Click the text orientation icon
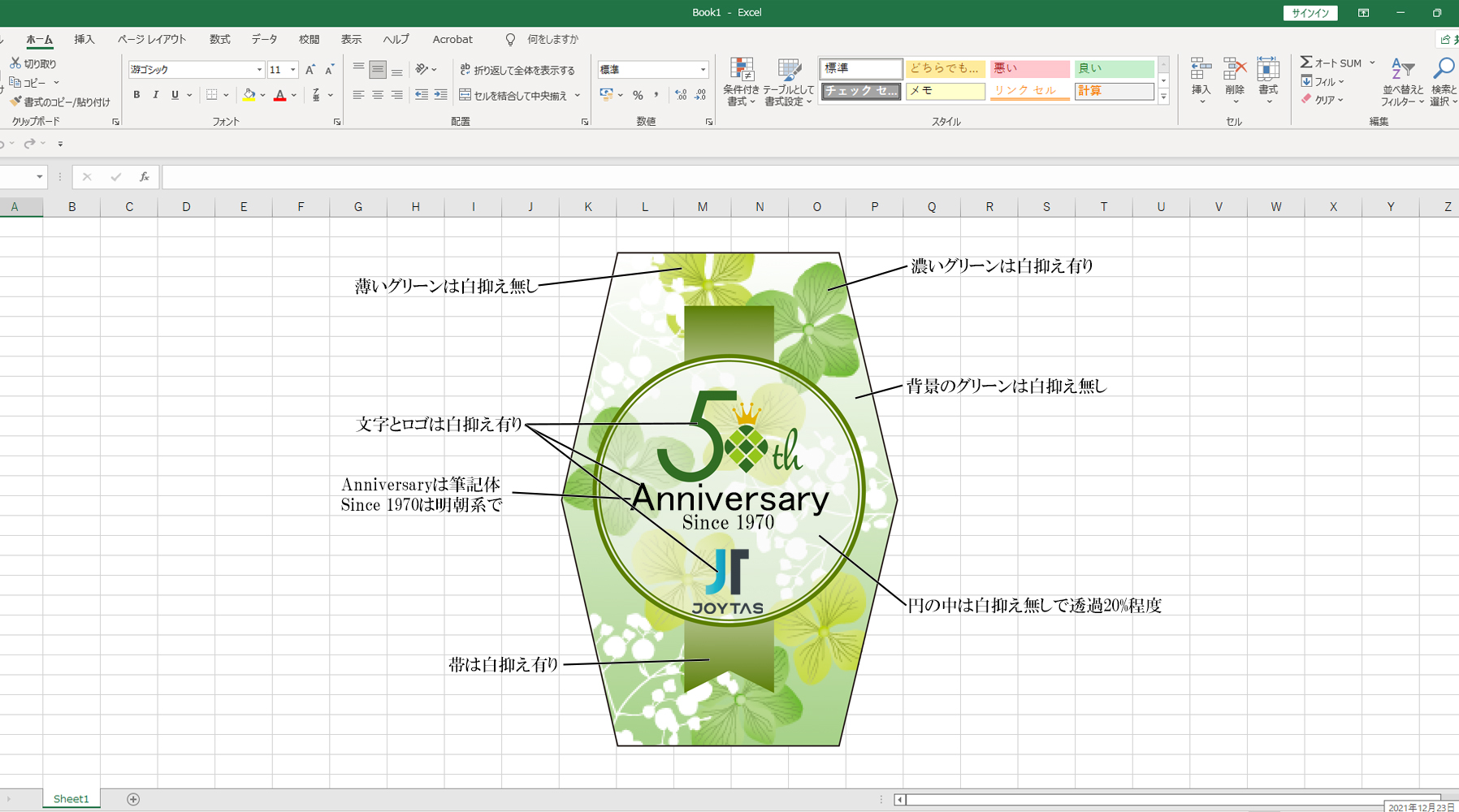The image size is (1459, 812). 422,70
